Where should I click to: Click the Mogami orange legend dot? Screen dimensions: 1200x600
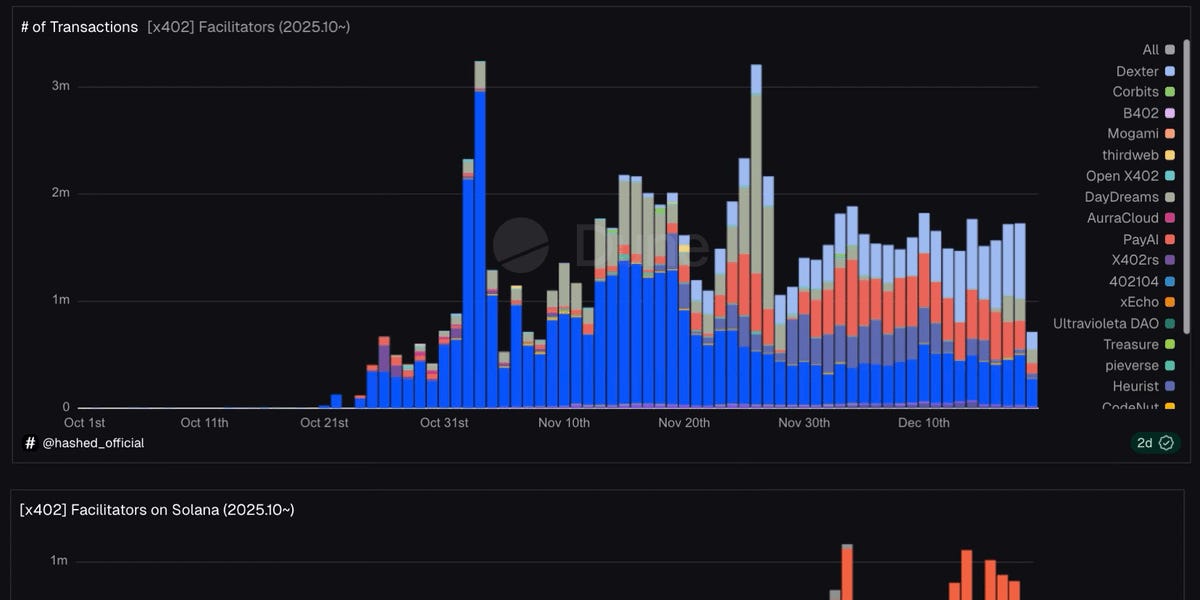[x=1170, y=134]
